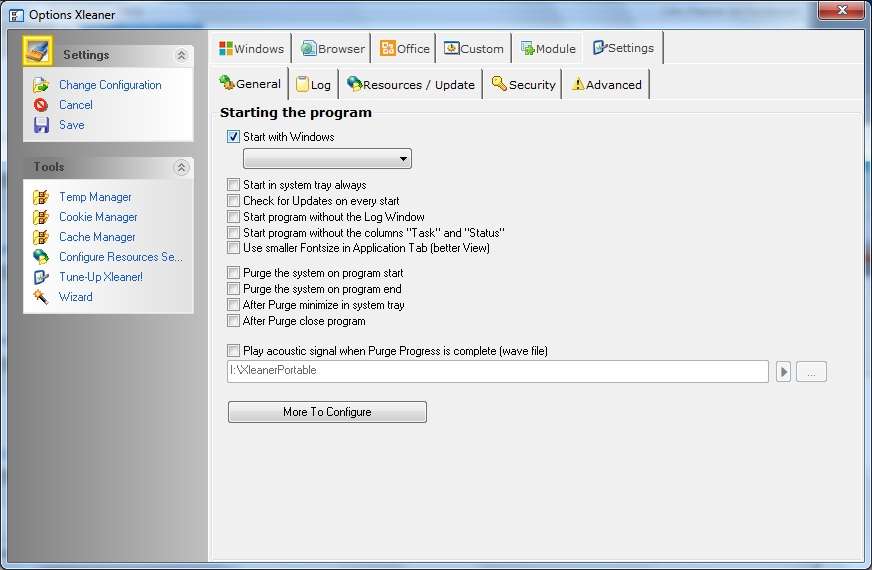Click the Change Configuration icon
The height and width of the screenshot is (570, 872).
pyautogui.click(x=41, y=85)
